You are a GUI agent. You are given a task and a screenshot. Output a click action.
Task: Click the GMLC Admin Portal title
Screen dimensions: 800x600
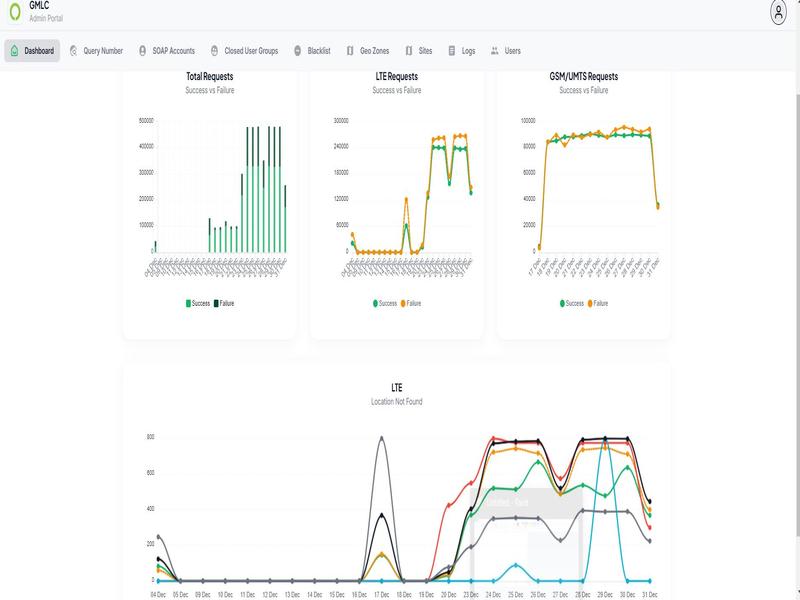46,11
